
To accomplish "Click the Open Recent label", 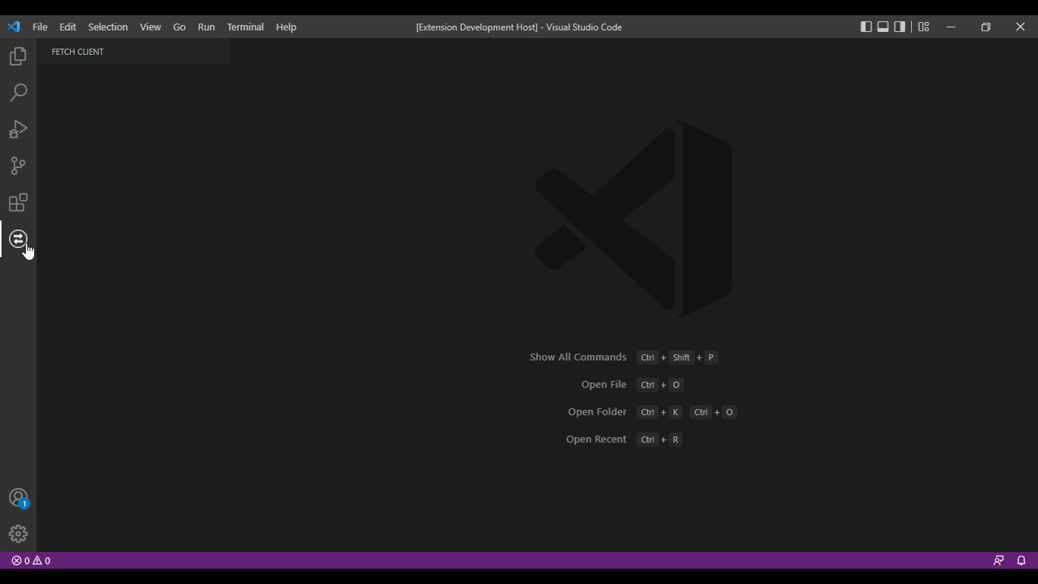I will click(x=596, y=439).
